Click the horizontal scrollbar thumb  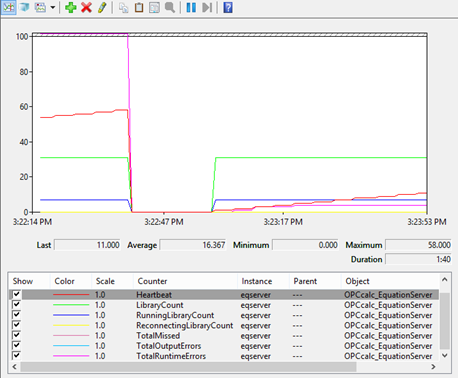(x=188, y=367)
